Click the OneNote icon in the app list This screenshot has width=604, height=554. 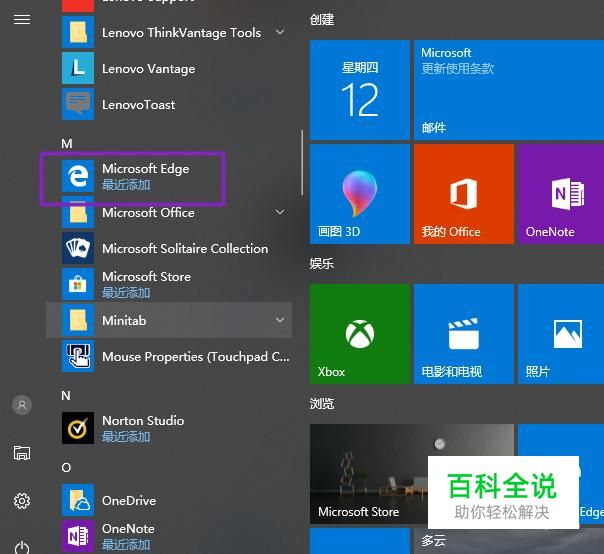[x=78, y=536]
